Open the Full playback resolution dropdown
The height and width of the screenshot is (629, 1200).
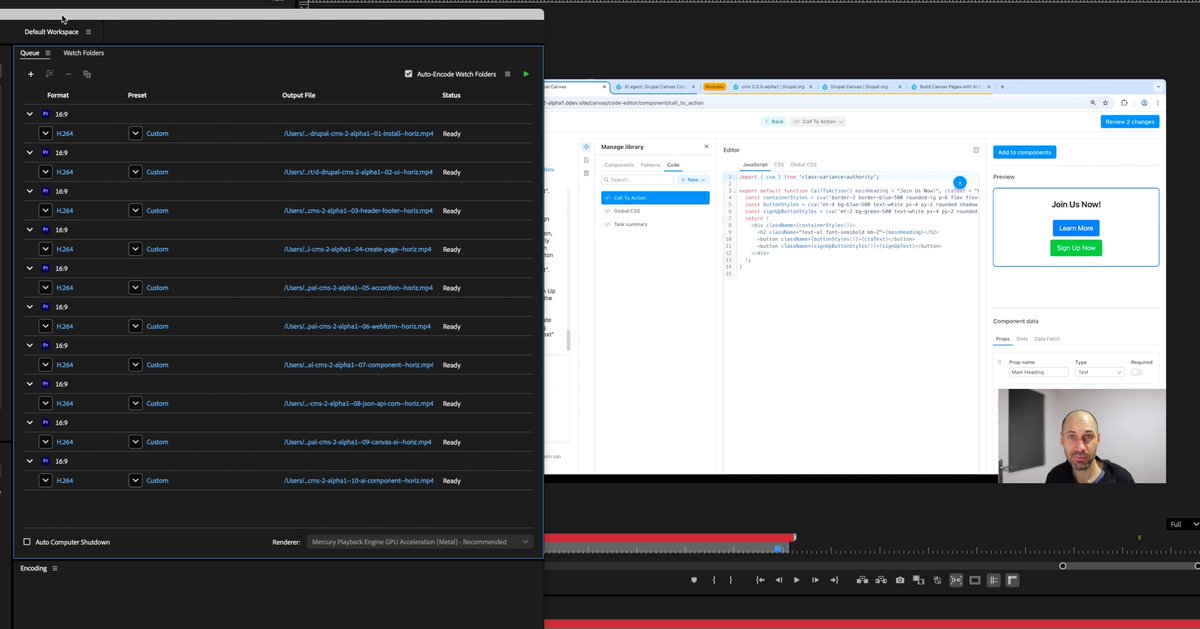point(1183,524)
